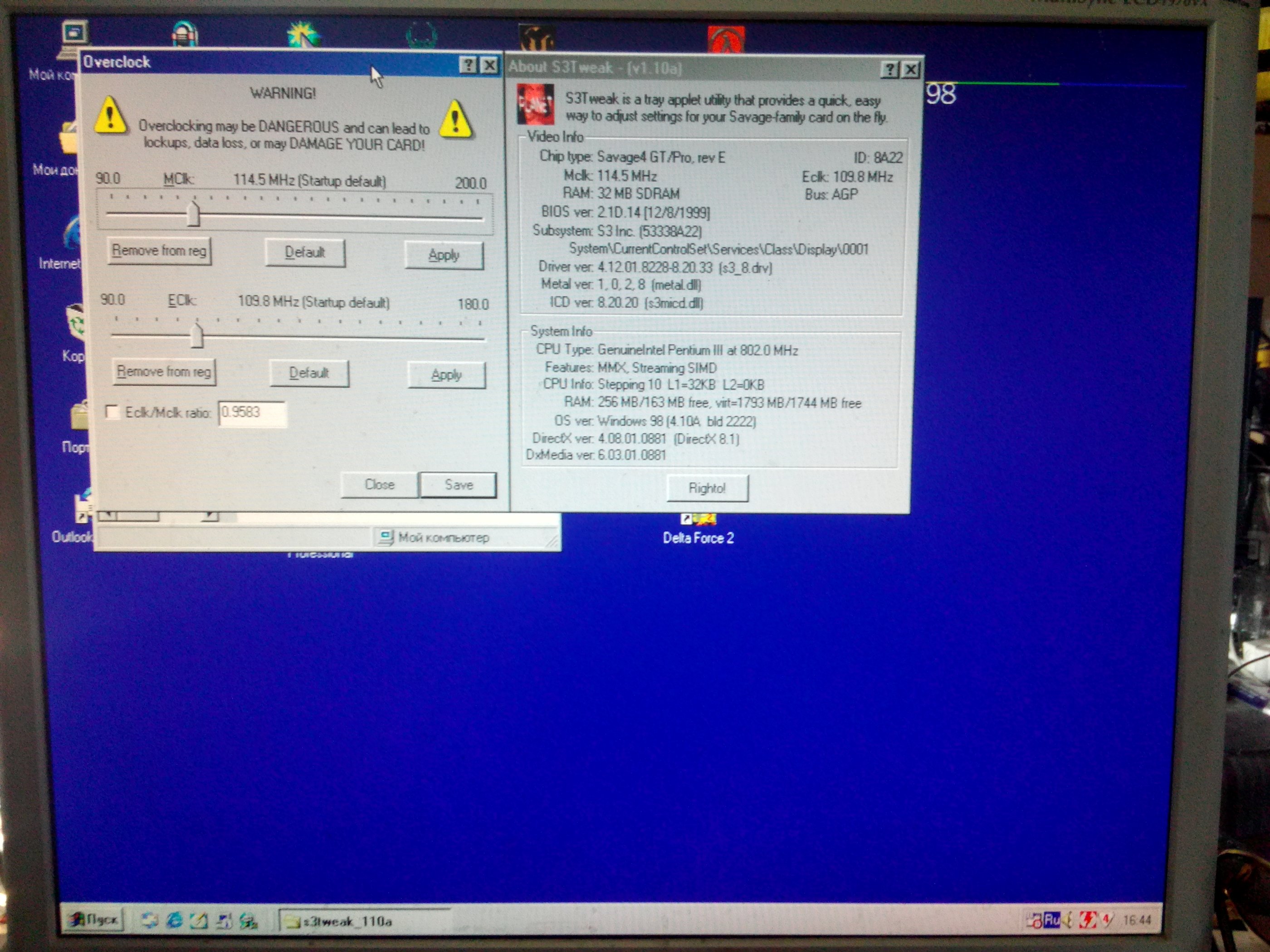This screenshot has width=1270, height=952.
Task: Click the Overclock window help question-mark button
Action: [x=468, y=65]
